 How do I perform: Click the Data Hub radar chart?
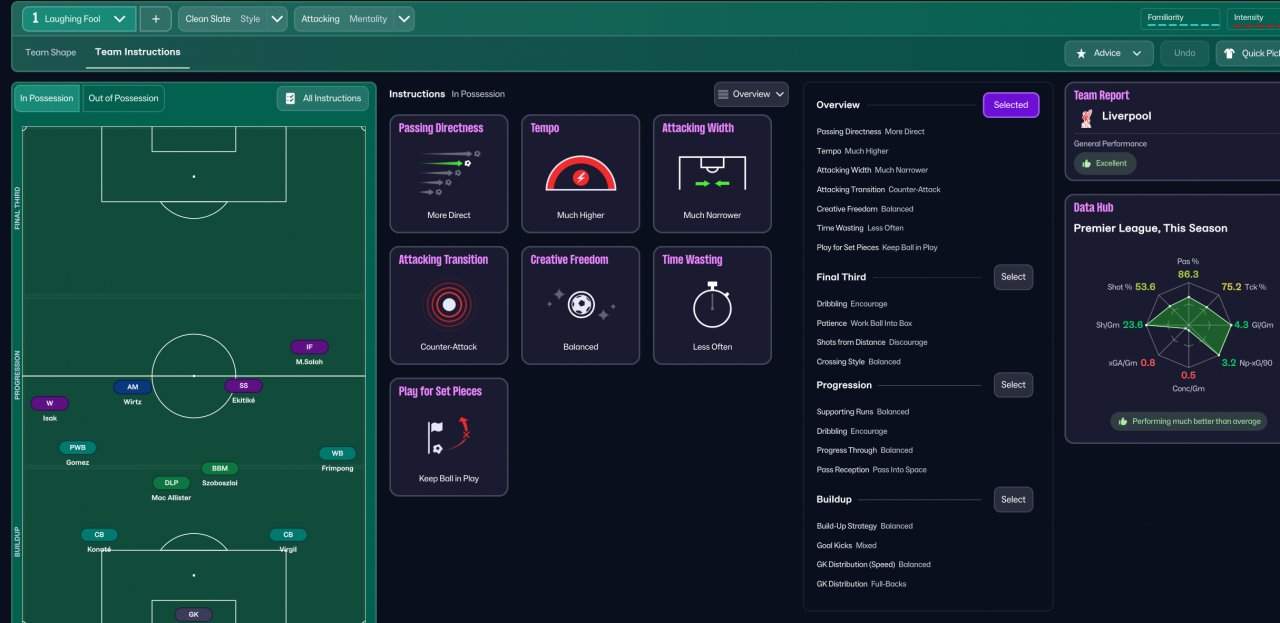pyautogui.click(x=1187, y=325)
